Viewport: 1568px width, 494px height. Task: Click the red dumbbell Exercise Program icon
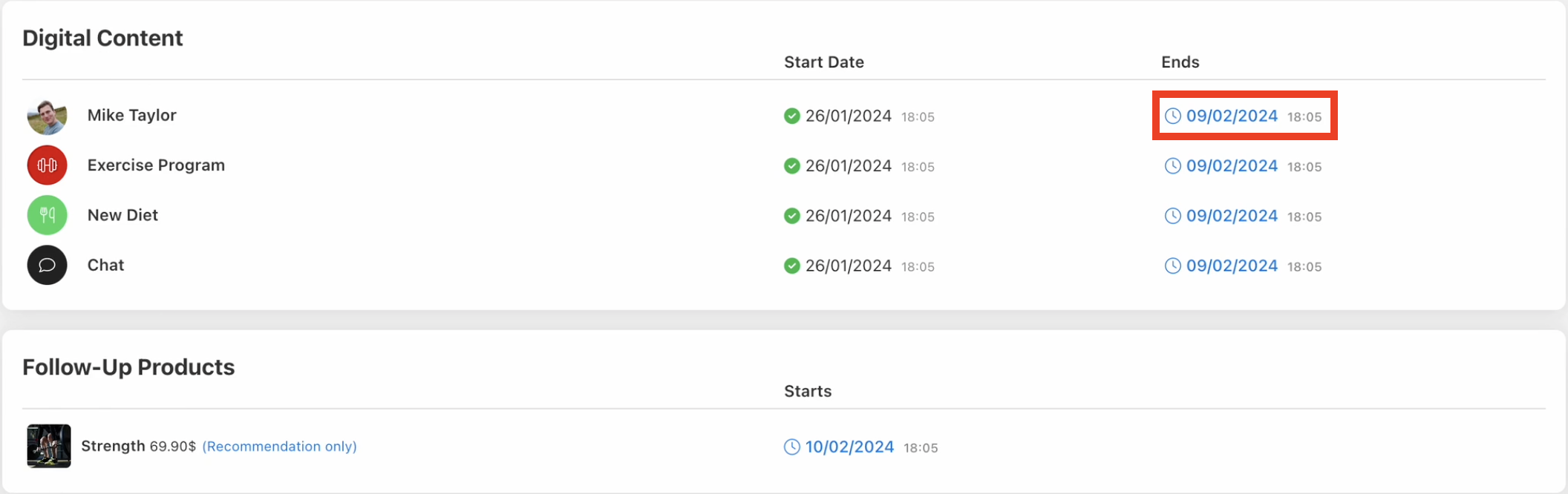tap(47, 165)
